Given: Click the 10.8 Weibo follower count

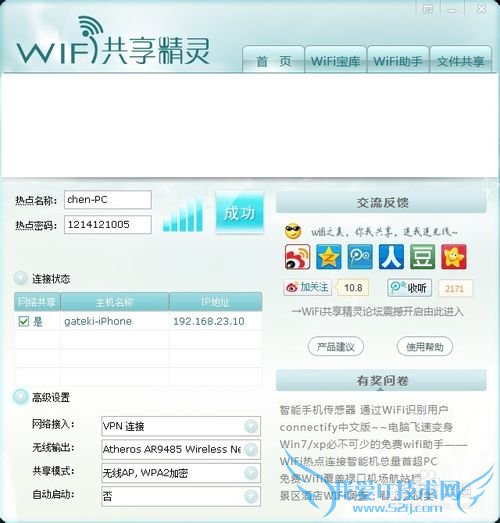Looking at the screenshot, I should (x=353, y=288).
